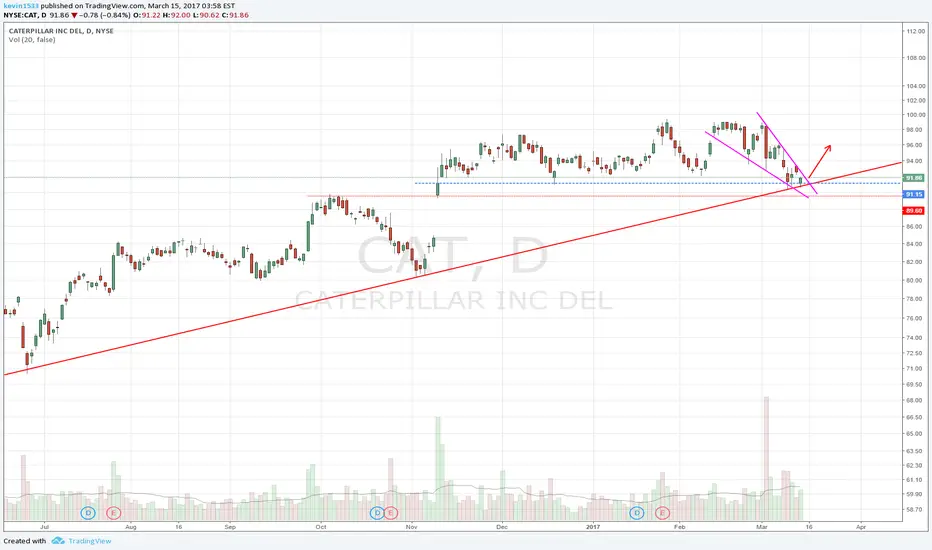Screen dimensions: 932x550
Task: Click the 72.50 price axis label
Action: pos(916,353)
